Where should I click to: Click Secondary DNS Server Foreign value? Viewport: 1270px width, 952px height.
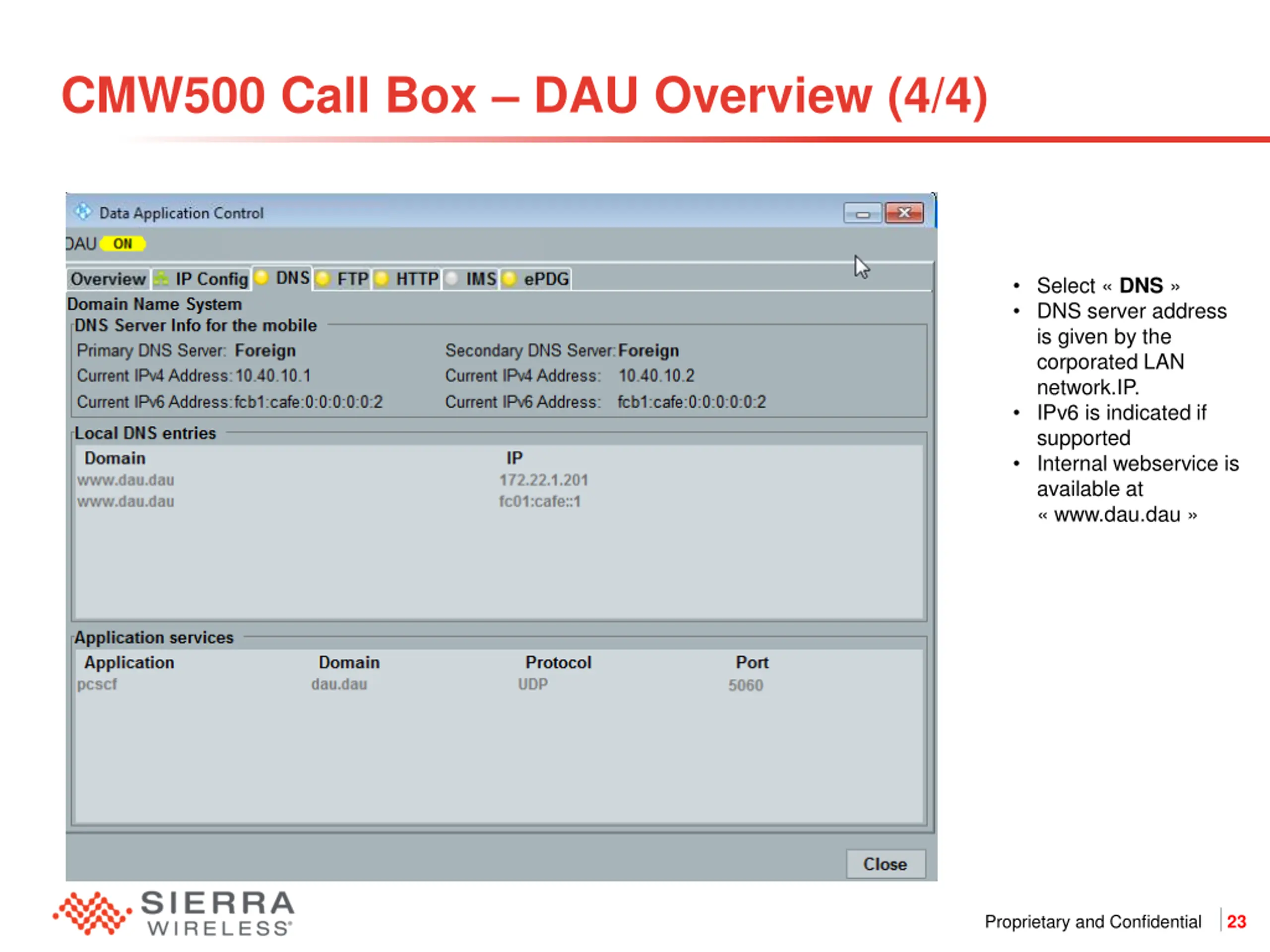pos(648,351)
